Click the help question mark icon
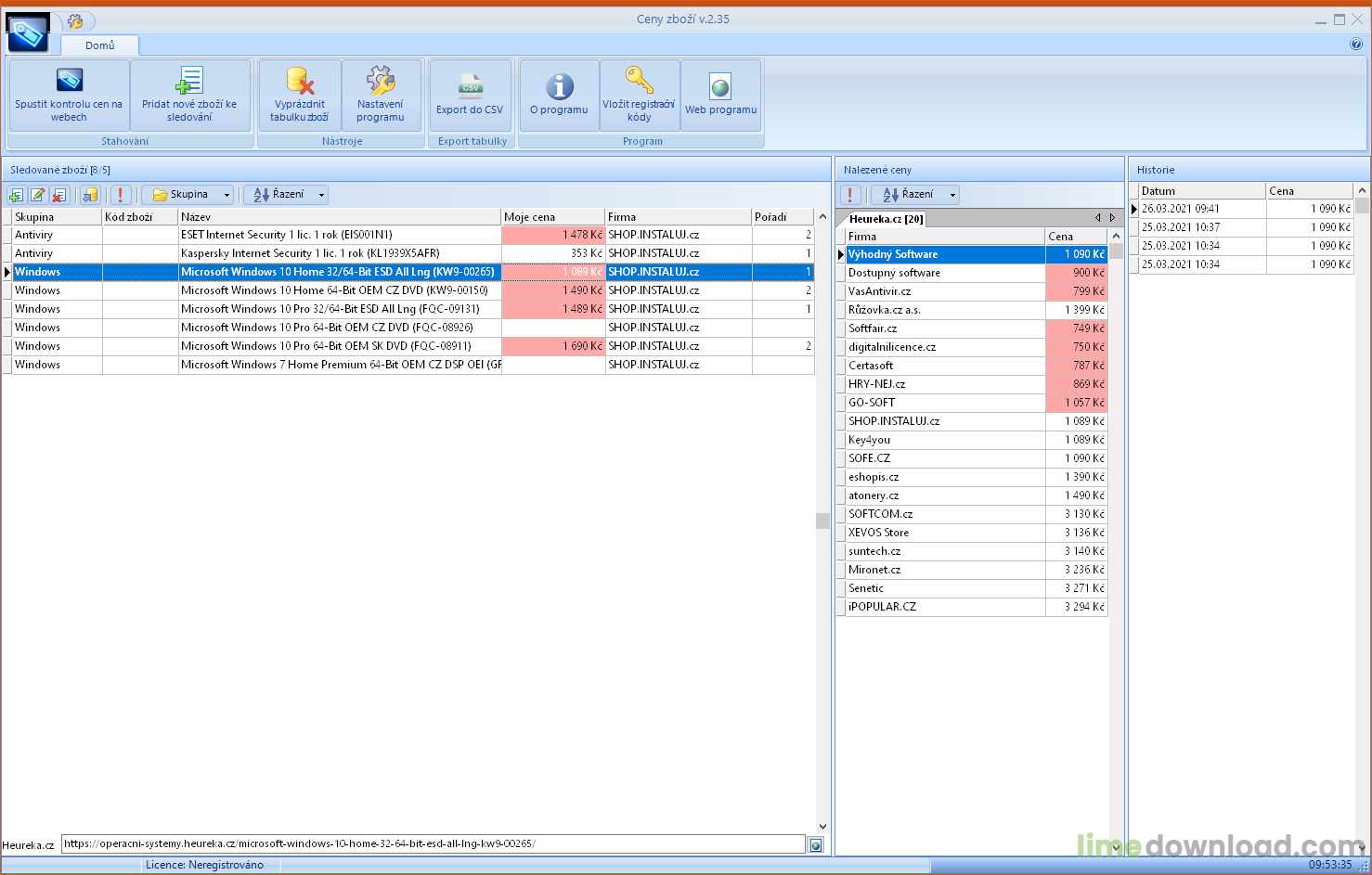This screenshot has width=1372, height=875. coord(1356,44)
